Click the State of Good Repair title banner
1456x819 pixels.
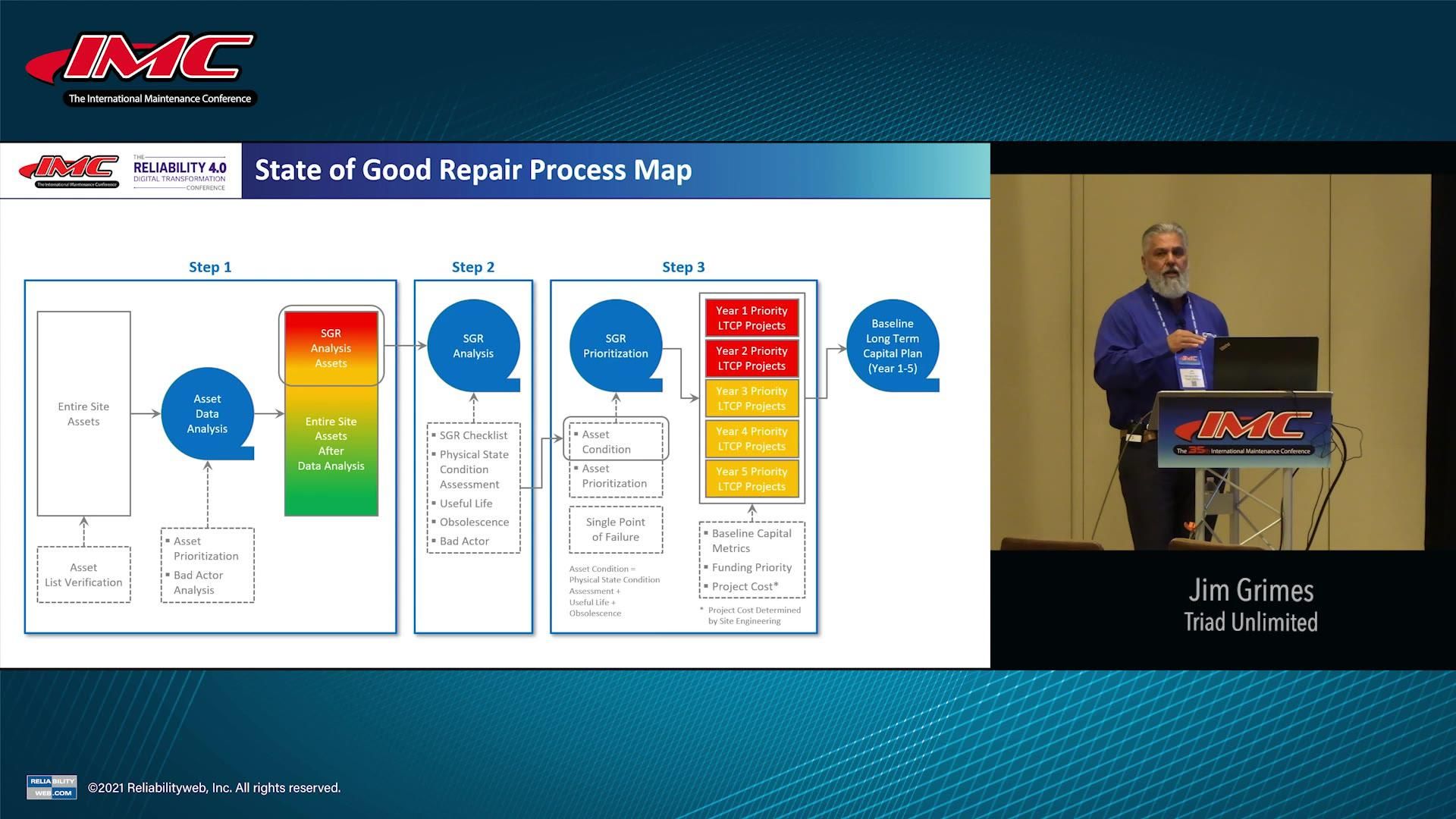click(x=473, y=170)
